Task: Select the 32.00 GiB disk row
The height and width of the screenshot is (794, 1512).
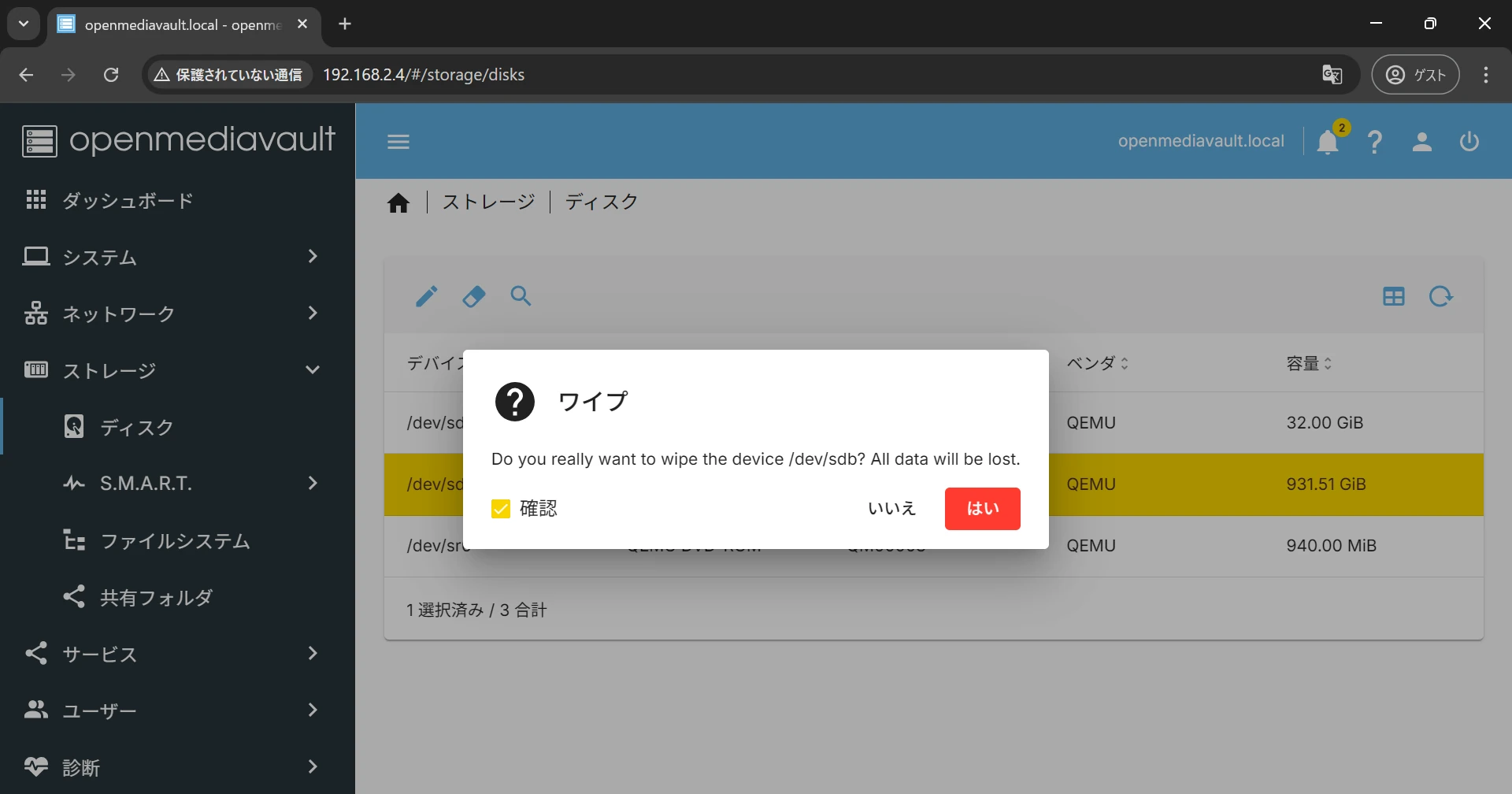Action: click(933, 423)
